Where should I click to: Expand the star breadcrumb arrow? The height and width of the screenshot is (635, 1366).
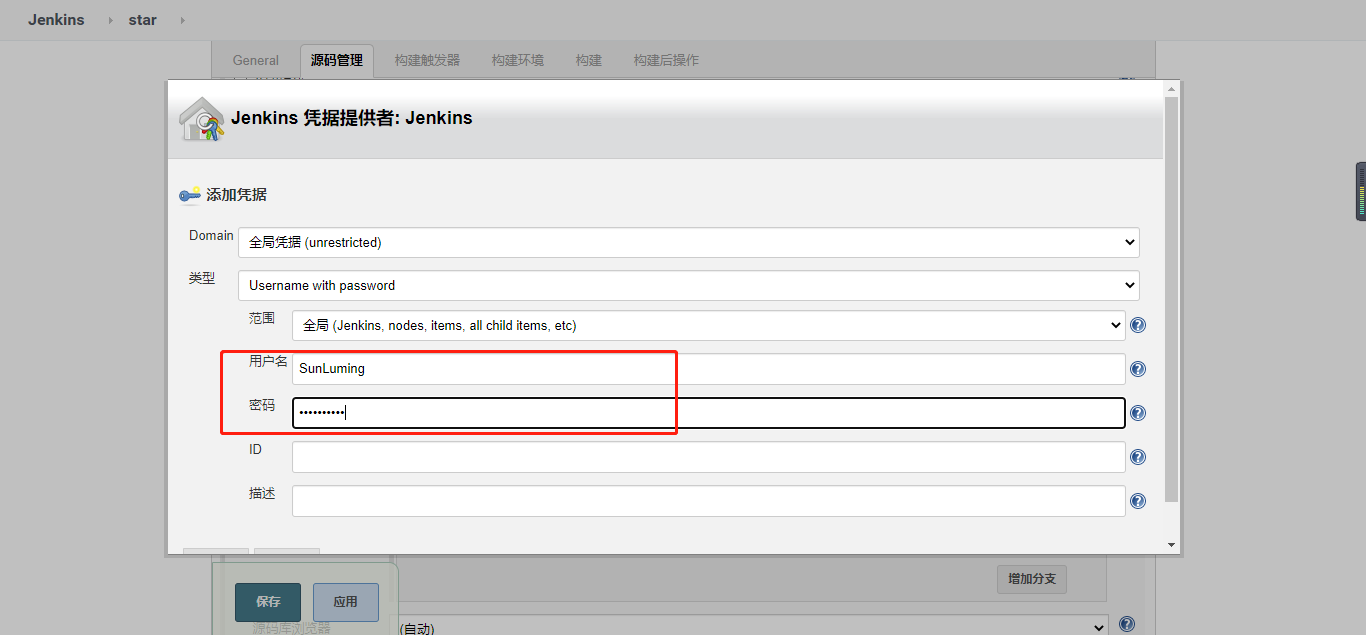point(182,20)
